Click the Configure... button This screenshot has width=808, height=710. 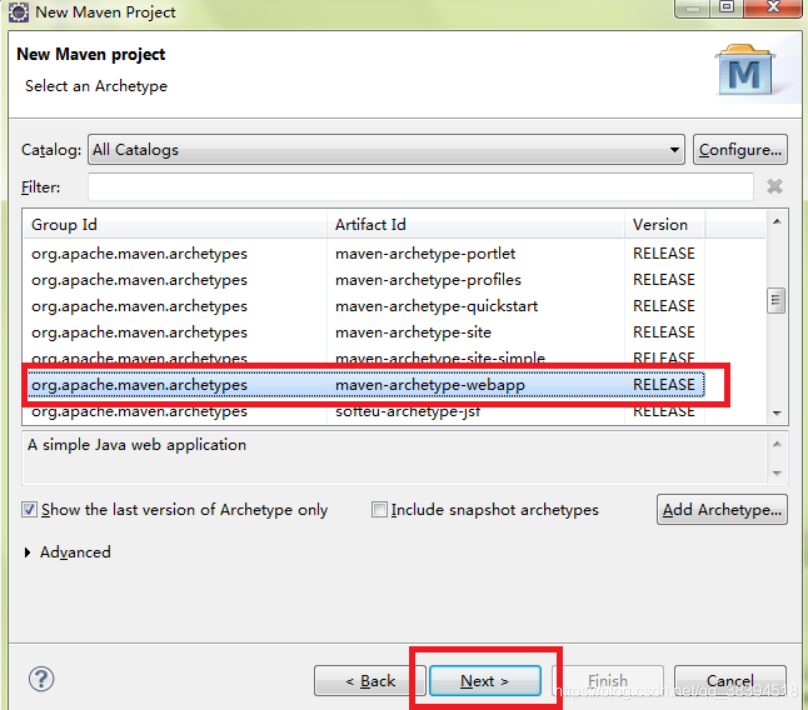pos(740,149)
